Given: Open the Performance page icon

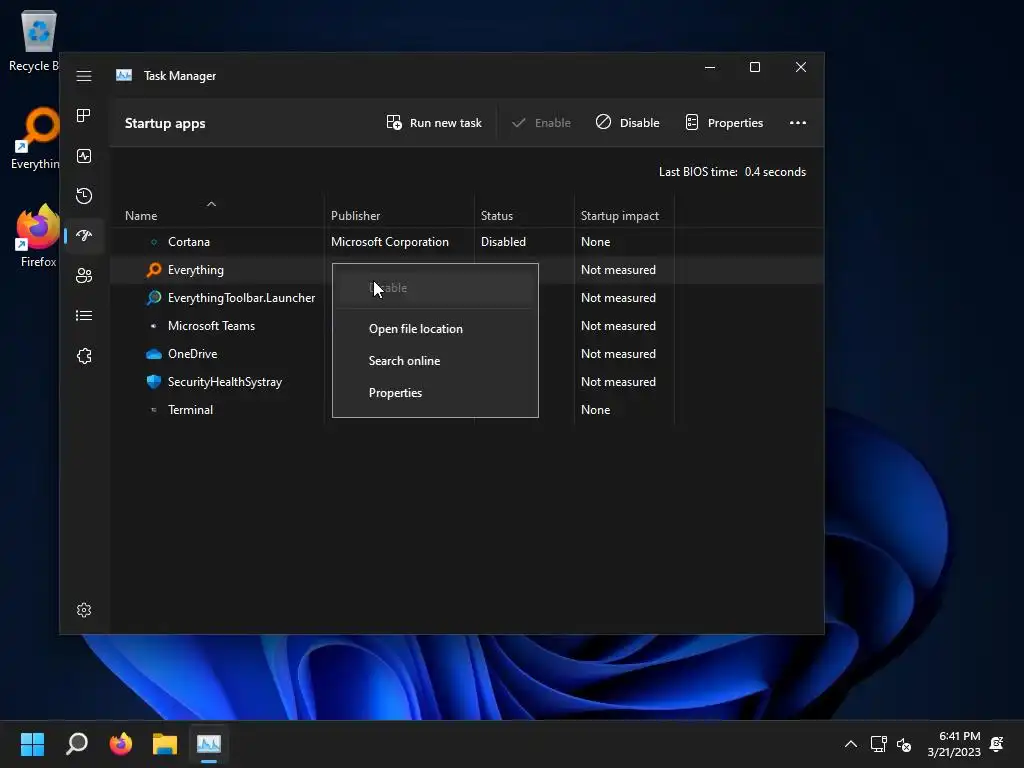Looking at the screenshot, I should click(84, 156).
